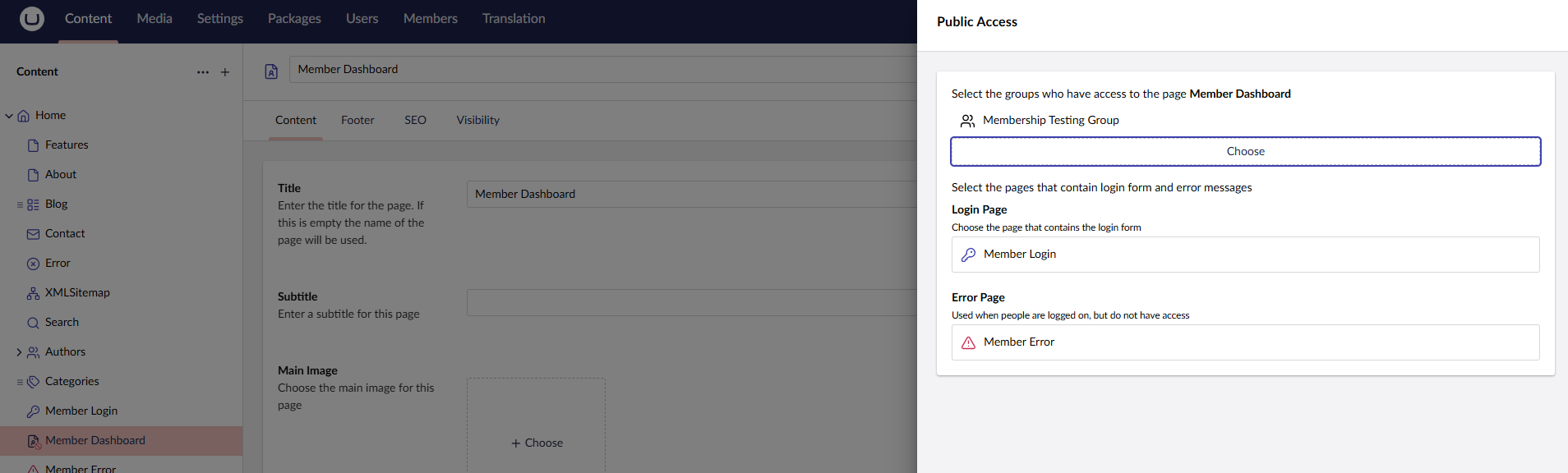This screenshot has height=473, width=1568.
Task: Click the document type icon beside page name
Action: [x=271, y=71]
